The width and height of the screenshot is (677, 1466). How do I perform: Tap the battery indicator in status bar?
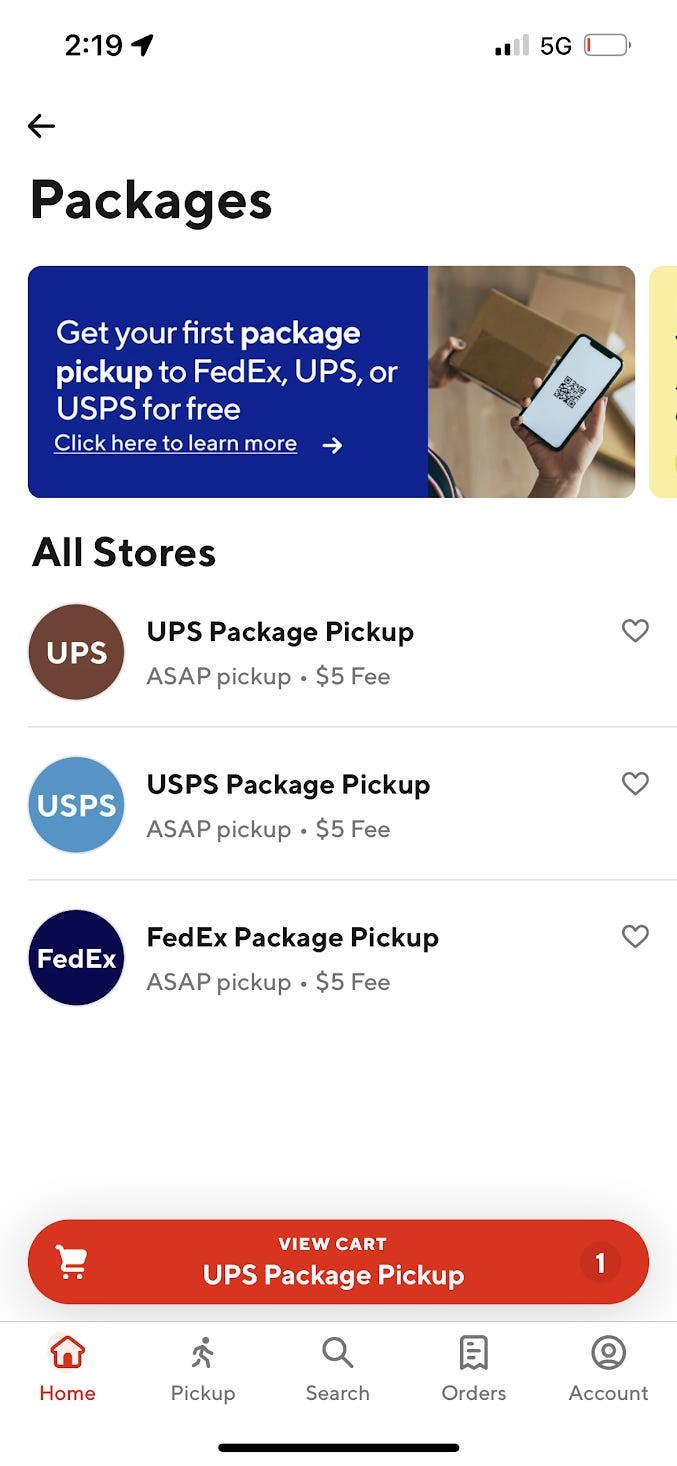coord(607,45)
